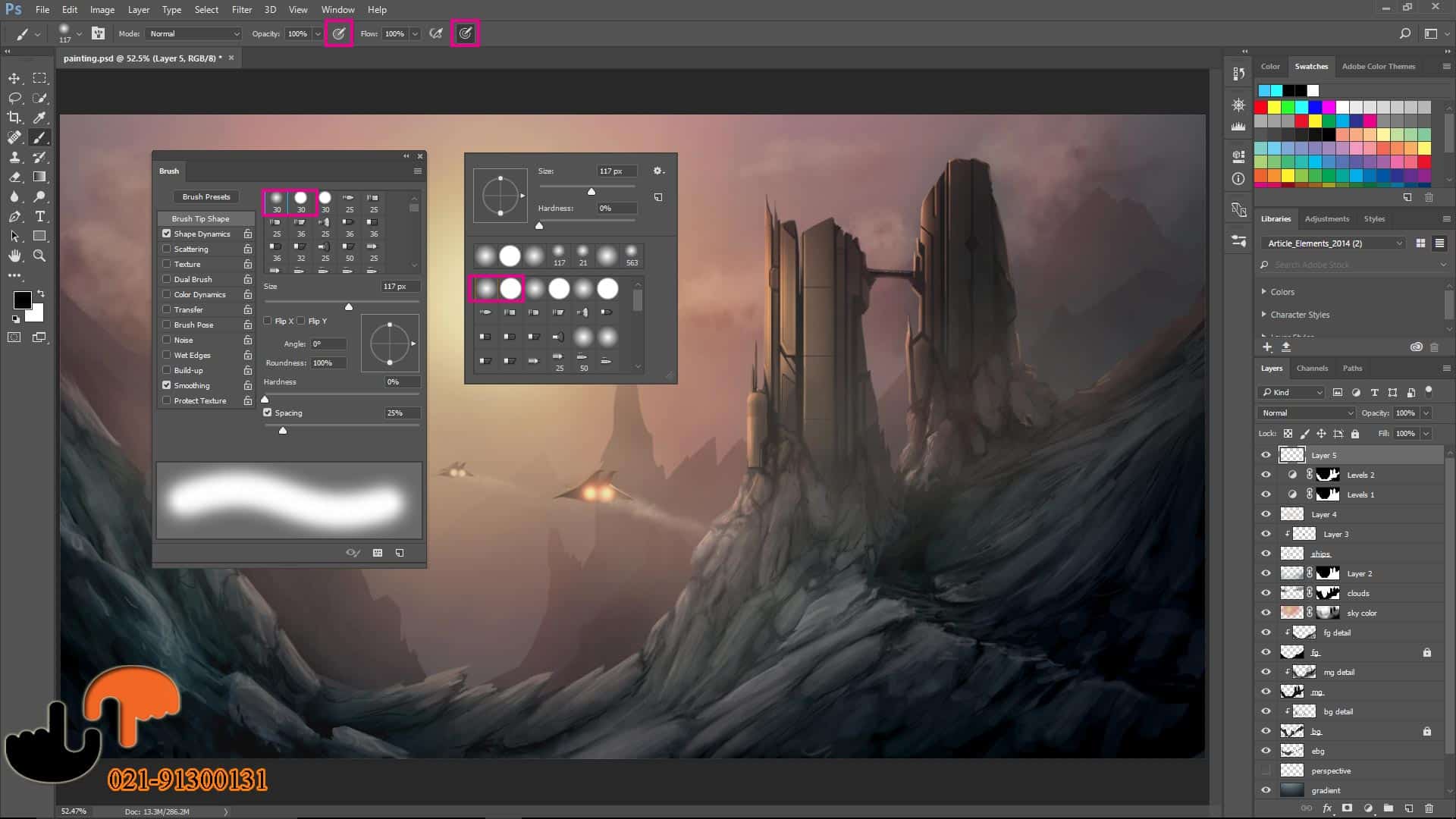Click the Angle input field
The width and height of the screenshot is (1456, 819).
coord(328,344)
